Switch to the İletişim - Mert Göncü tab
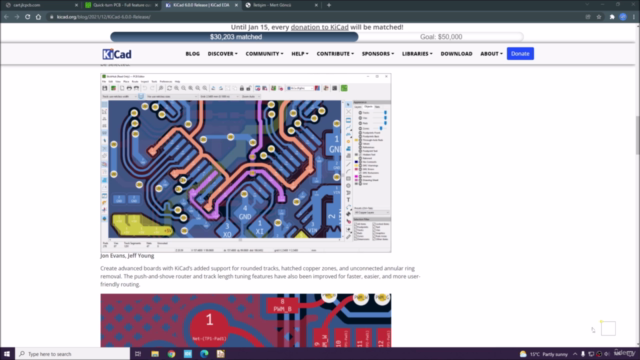This screenshot has width=640, height=360. [x=281, y=5]
